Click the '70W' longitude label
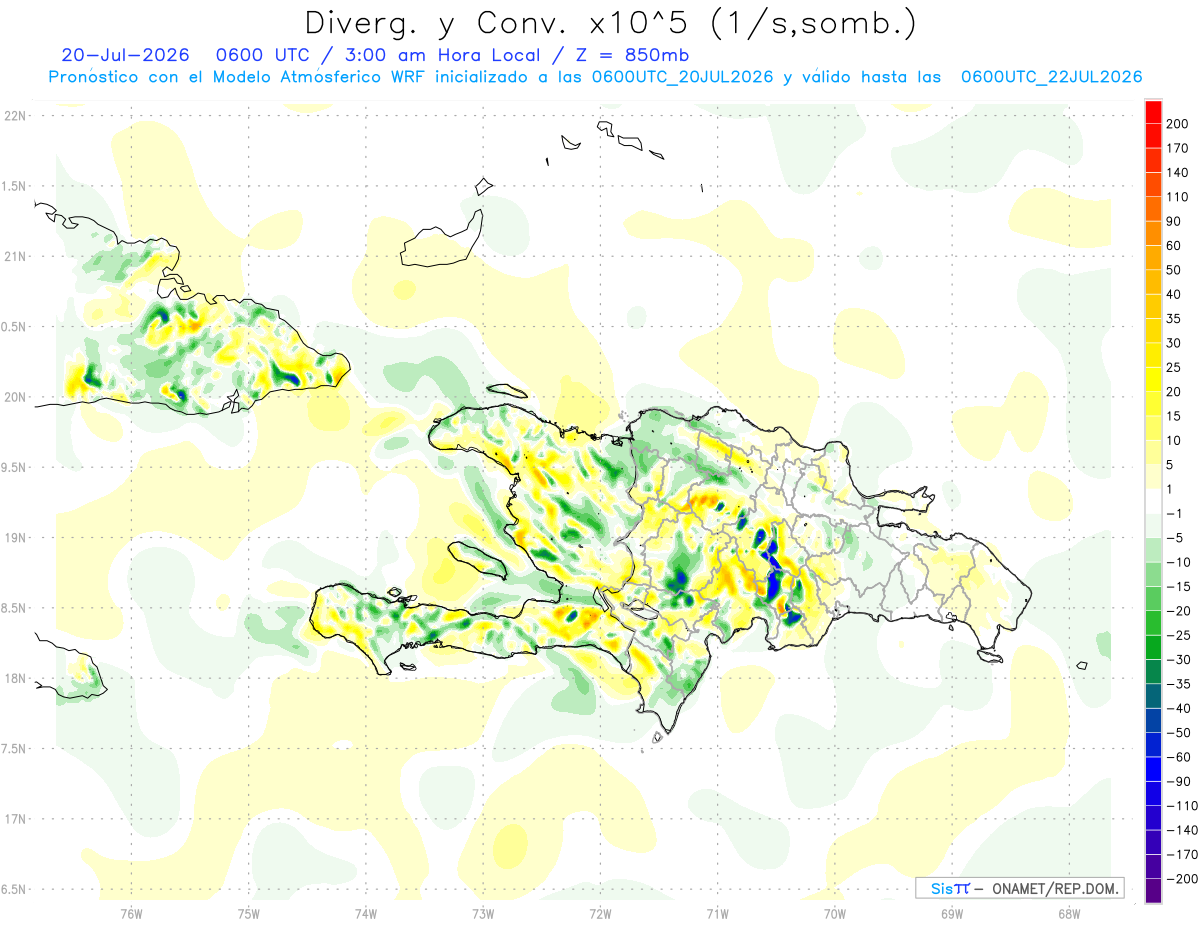This screenshot has width=1200, height=927. 835,912
